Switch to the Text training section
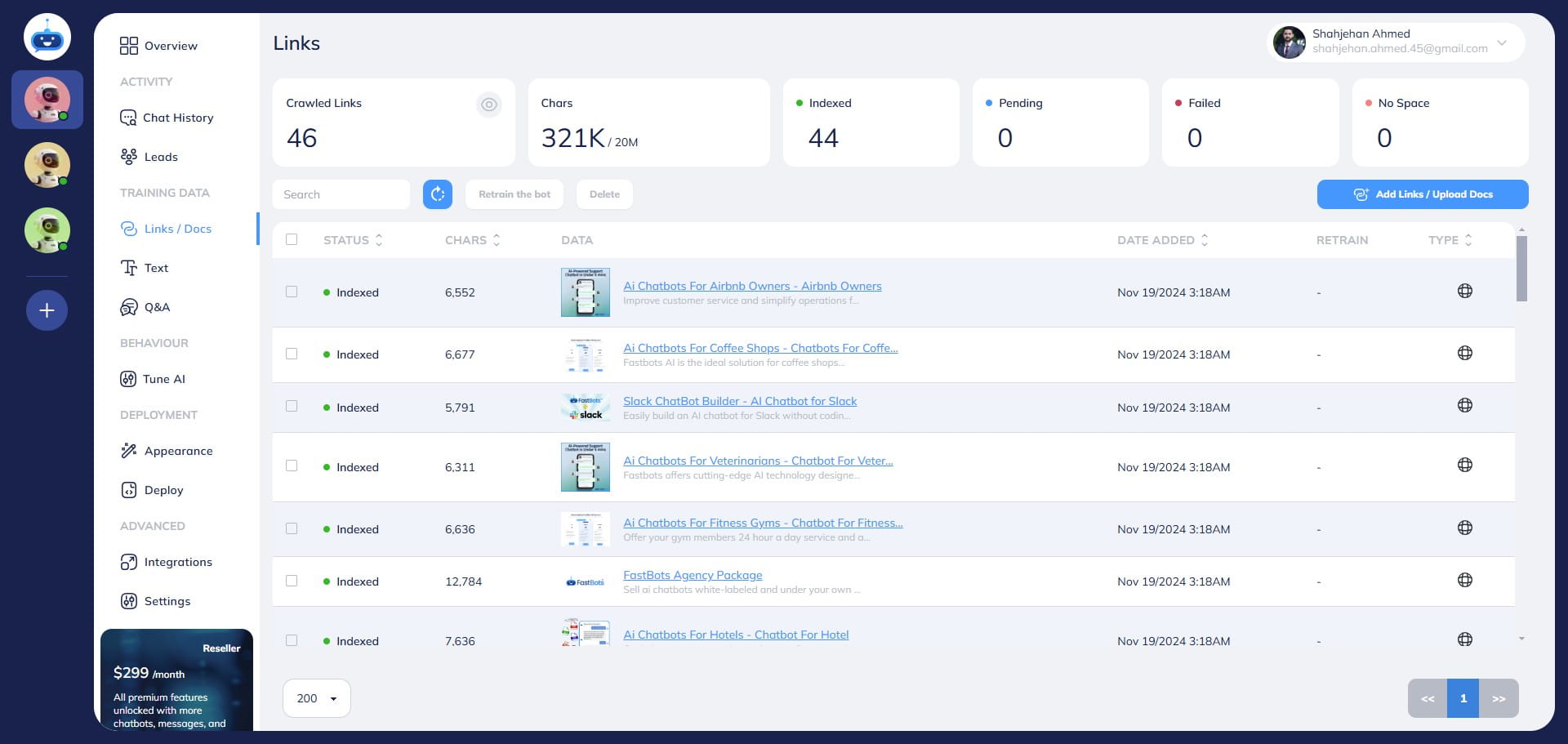Screen dimensions: 1568x744 (156, 268)
